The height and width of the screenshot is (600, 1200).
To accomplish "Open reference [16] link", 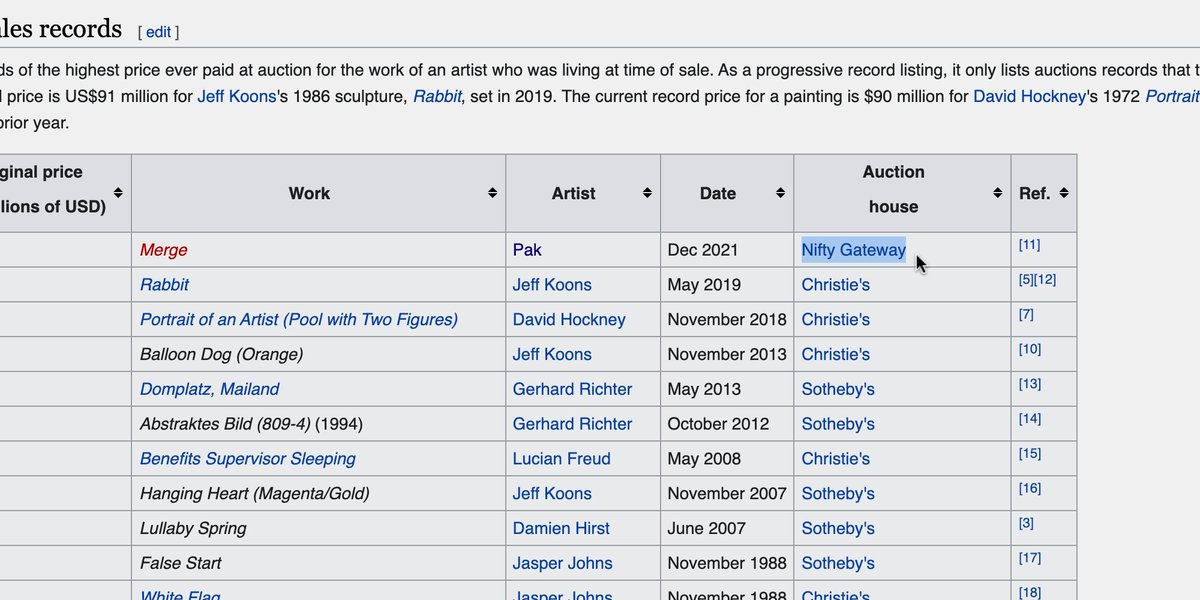I will (1029, 488).
